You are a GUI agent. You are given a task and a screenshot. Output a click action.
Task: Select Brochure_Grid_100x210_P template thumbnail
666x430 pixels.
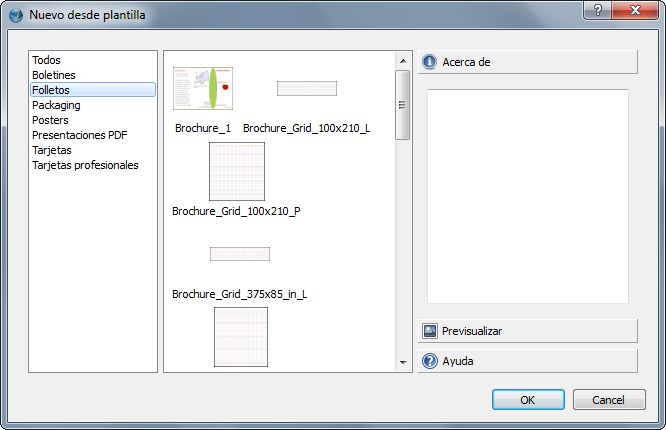coord(237,171)
